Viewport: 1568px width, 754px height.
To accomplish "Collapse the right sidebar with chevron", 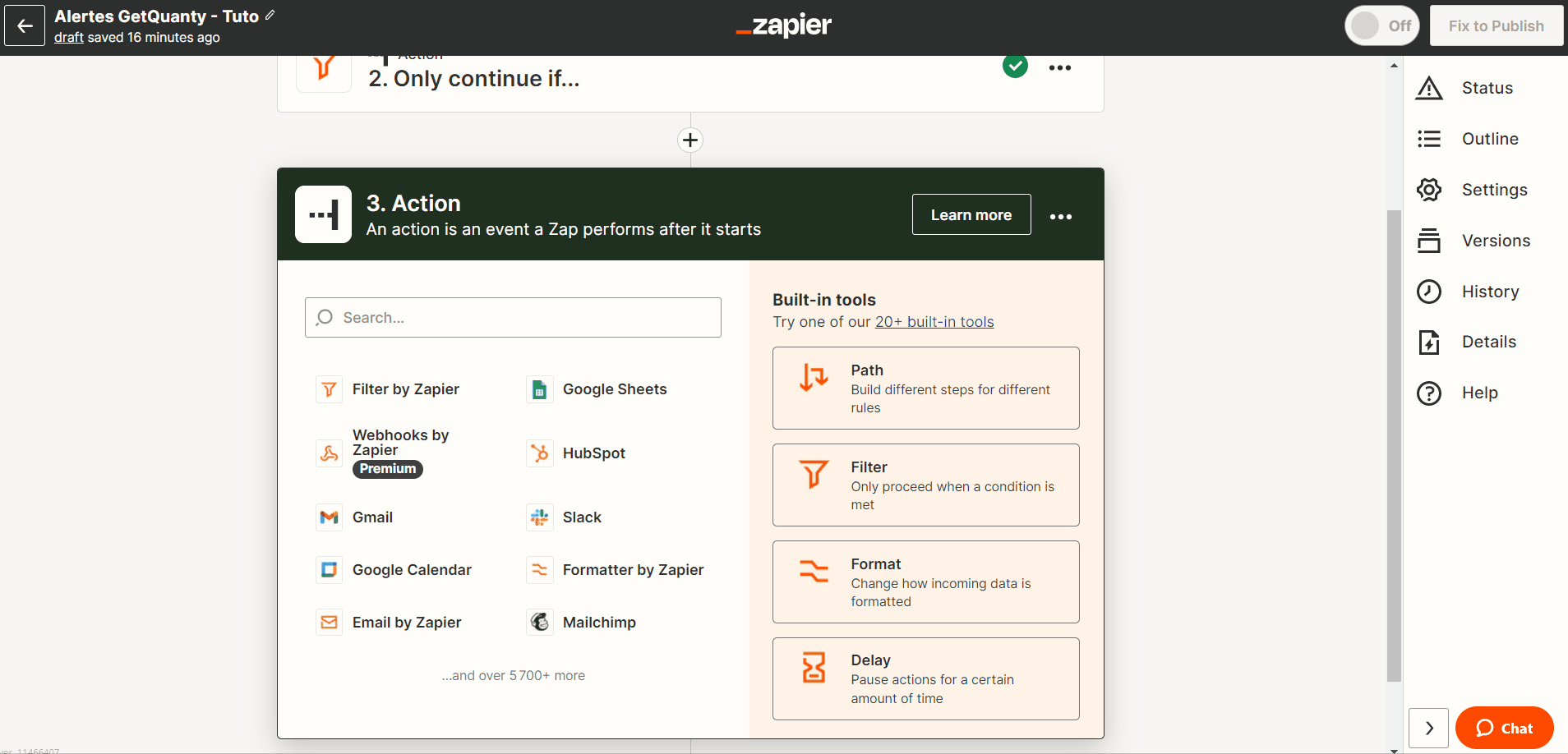I will (1428, 728).
